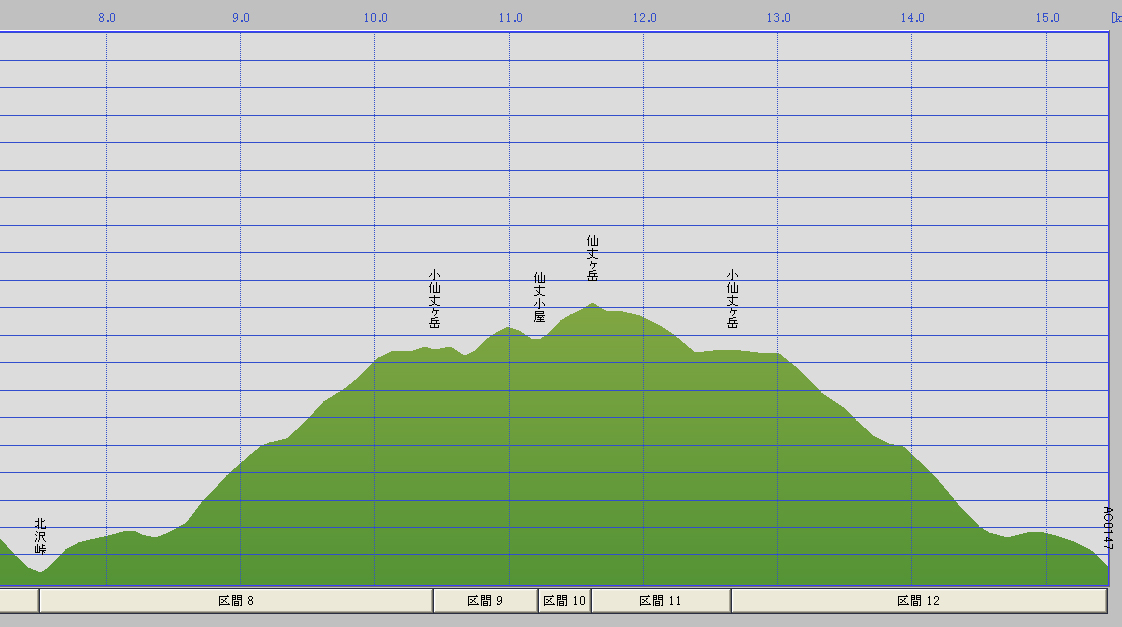Select the 区間 12 section bar
This screenshot has width=1122, height=627.
pyautogui.click(x=918, y=601)
